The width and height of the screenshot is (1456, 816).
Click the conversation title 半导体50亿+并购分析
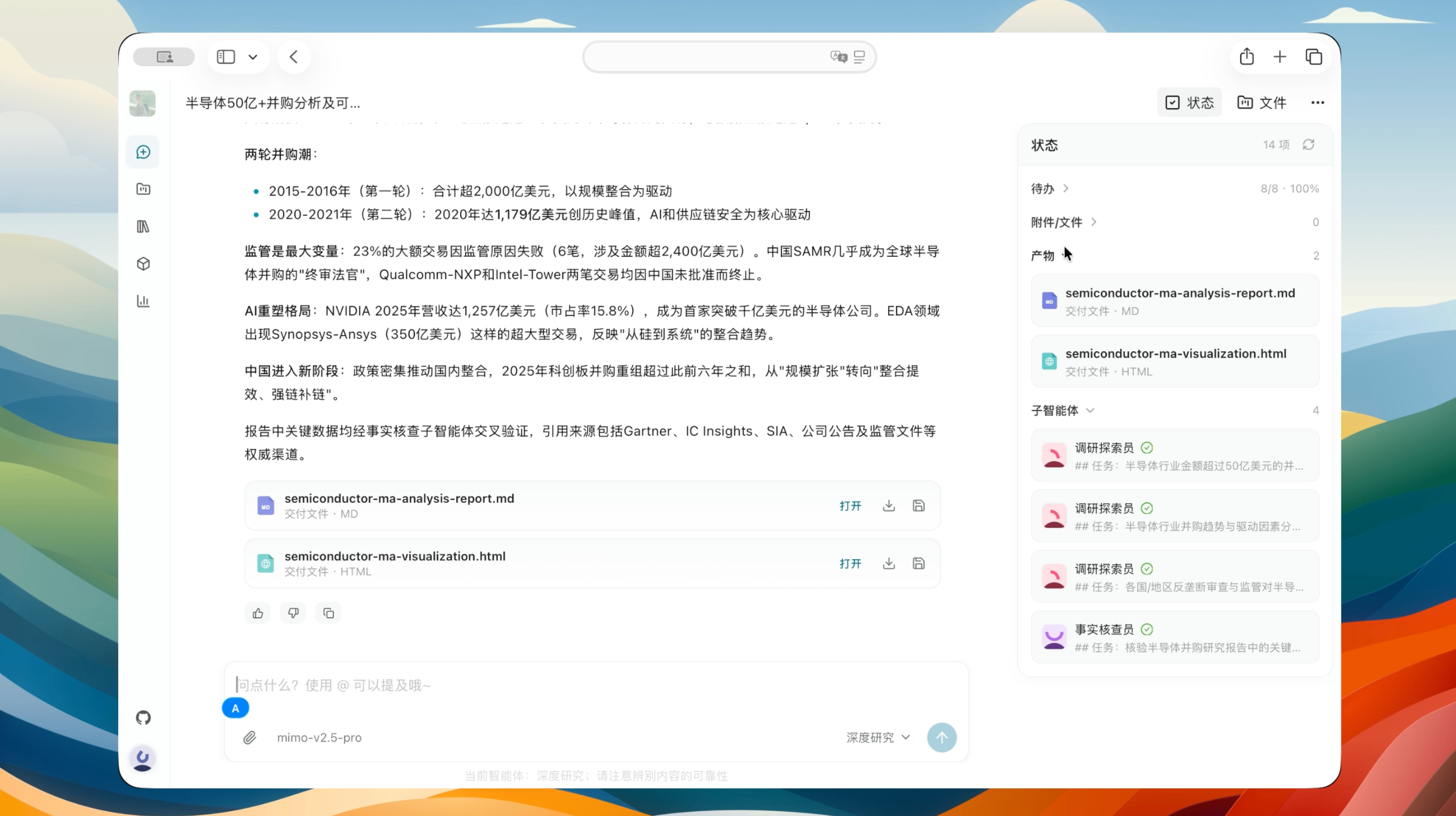coord(272,103)
